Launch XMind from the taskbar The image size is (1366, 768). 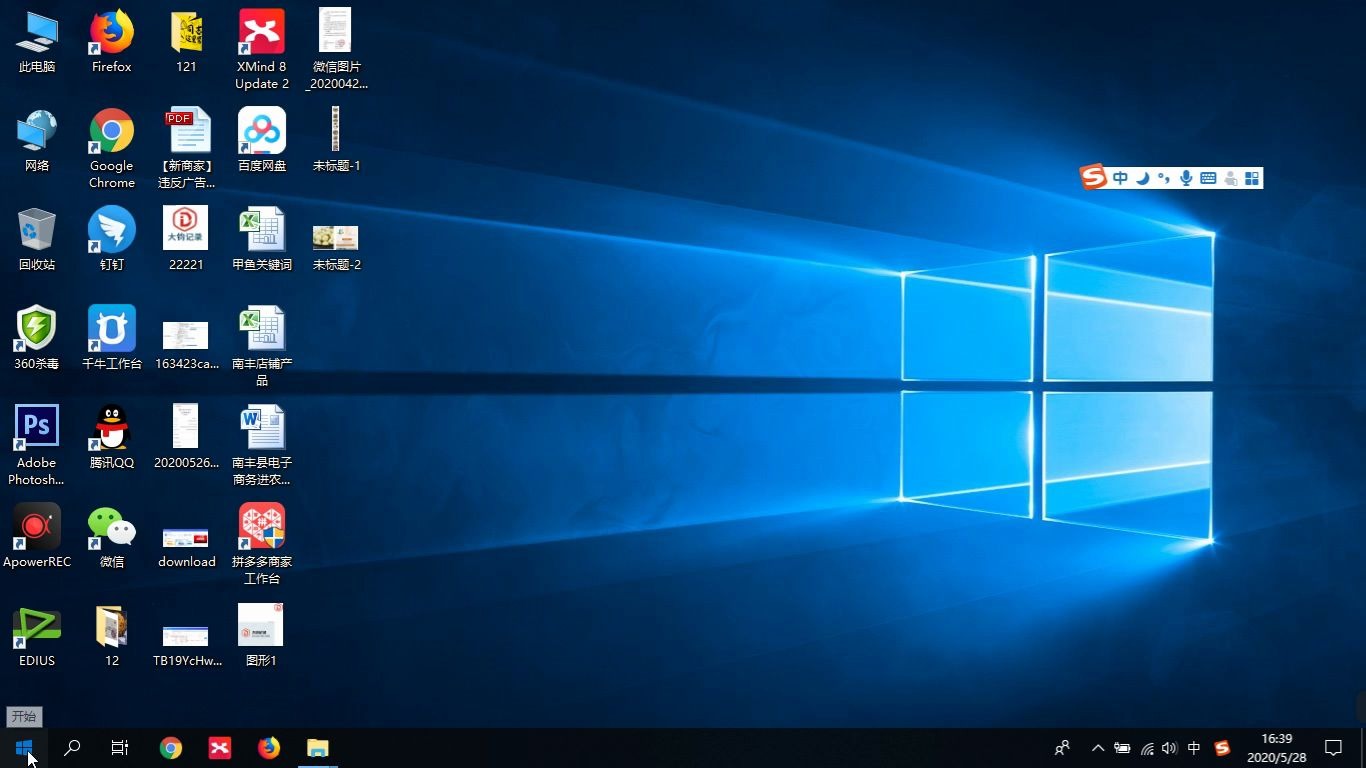[220, 748]
